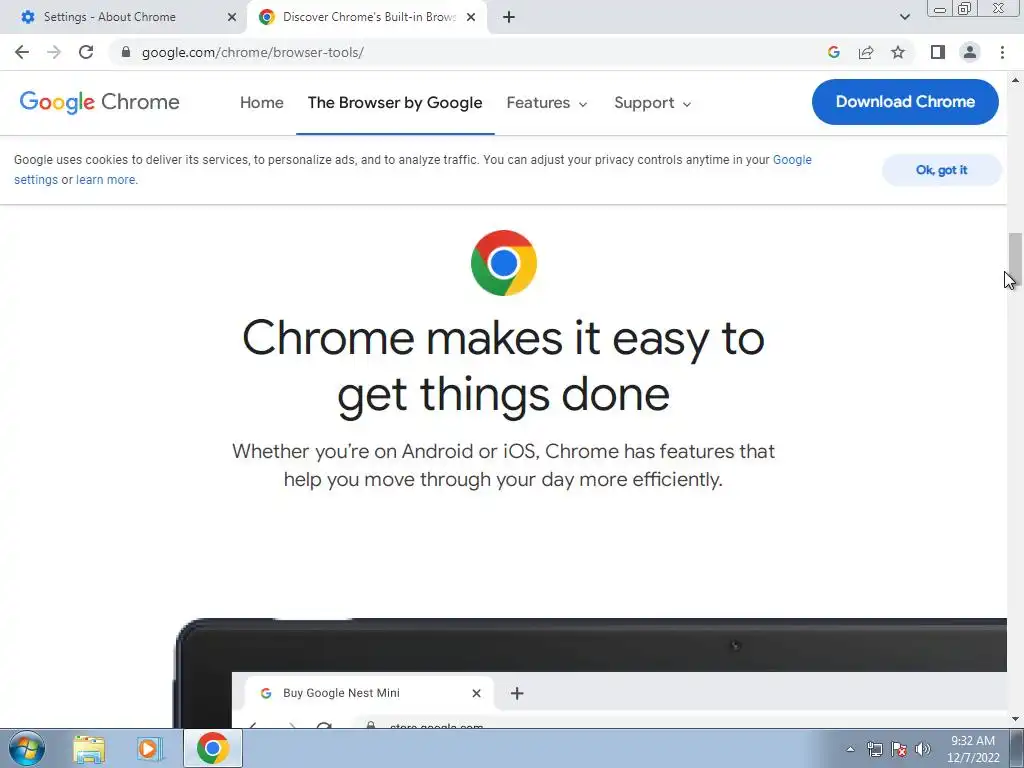The image size is (1024, 768).
Task: Dismiss cookies with Ok, got it
Action: pyautogui.click(x=941, y=170)
